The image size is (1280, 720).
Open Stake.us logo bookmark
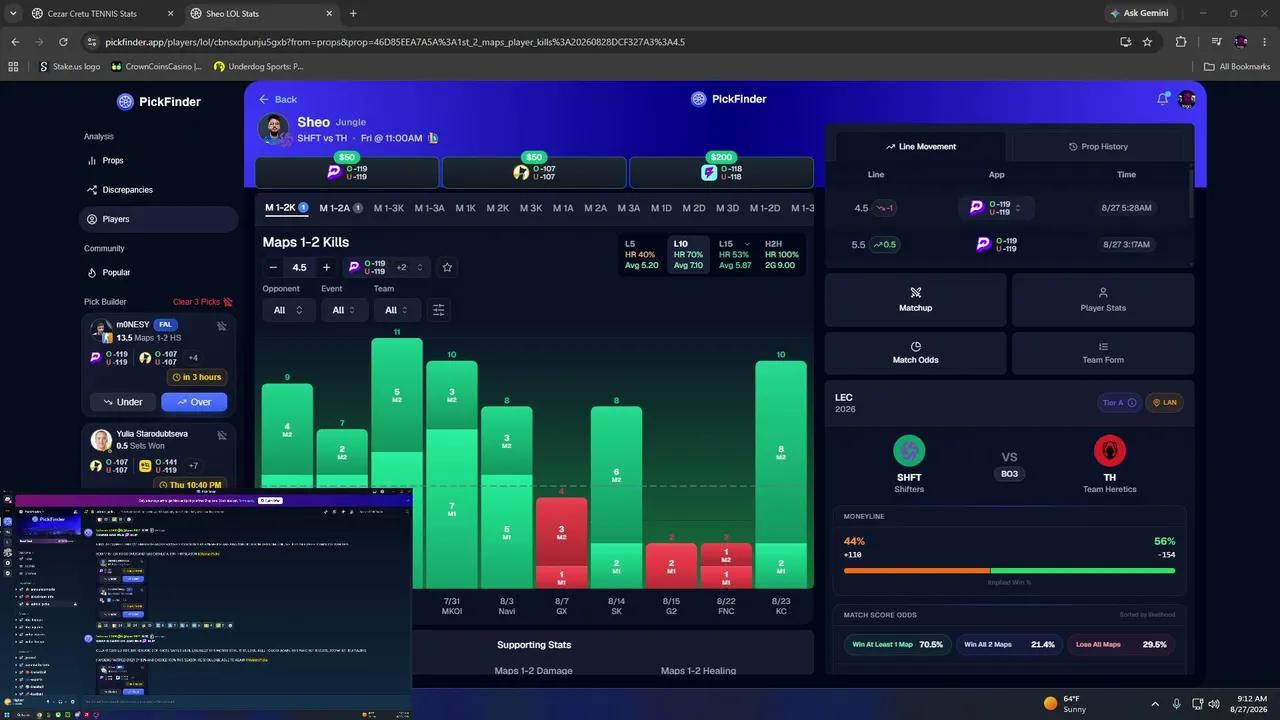(69, 66)
